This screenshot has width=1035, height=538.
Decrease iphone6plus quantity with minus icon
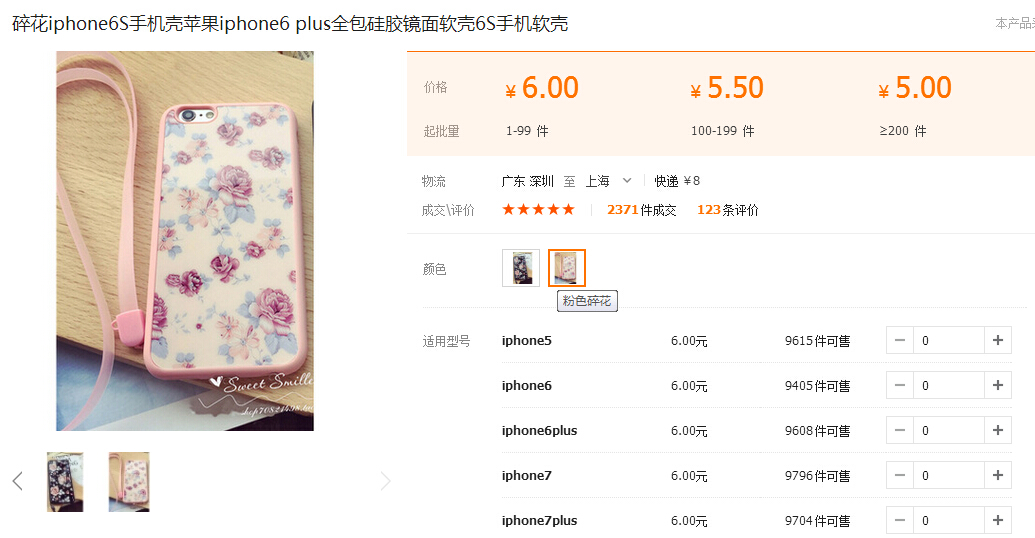tap(900, 430)
